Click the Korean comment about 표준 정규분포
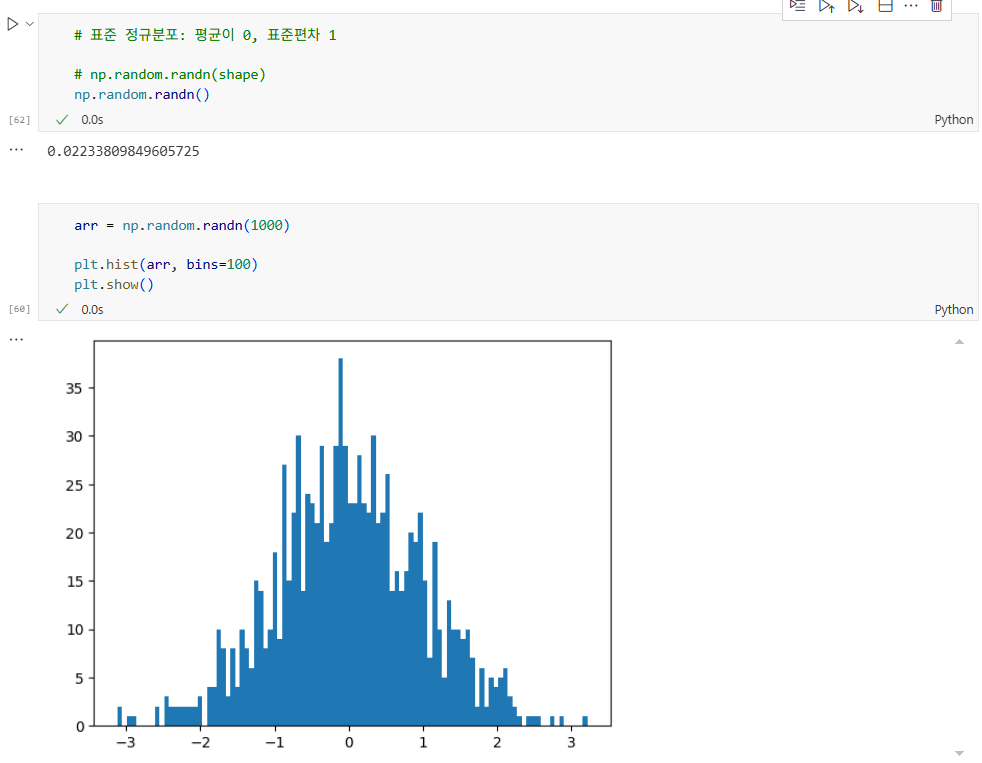The width and height of the screenshot is (982, 763). pos(205,35)
